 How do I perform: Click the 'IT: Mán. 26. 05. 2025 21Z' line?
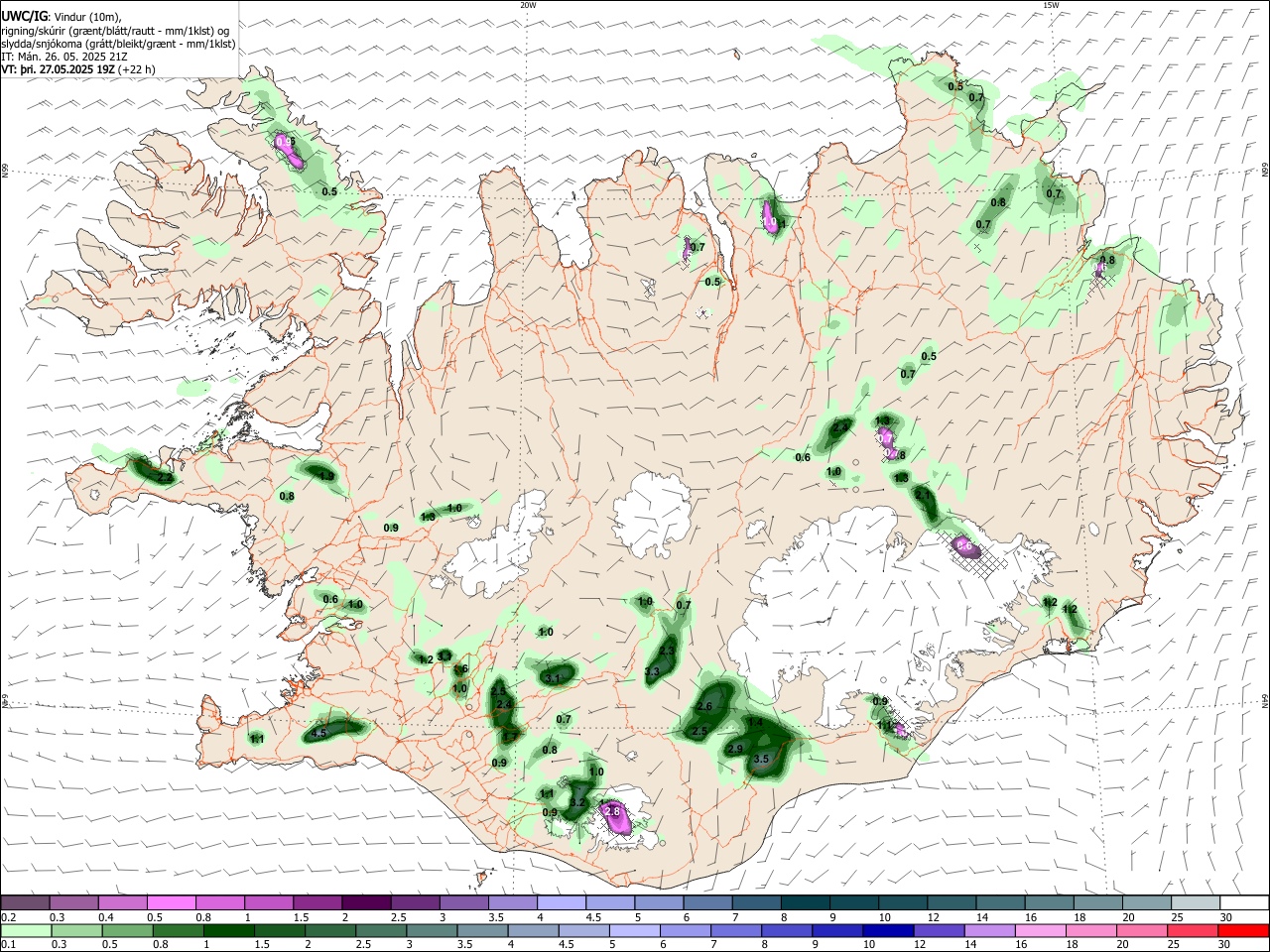click(x=63, y=57)
